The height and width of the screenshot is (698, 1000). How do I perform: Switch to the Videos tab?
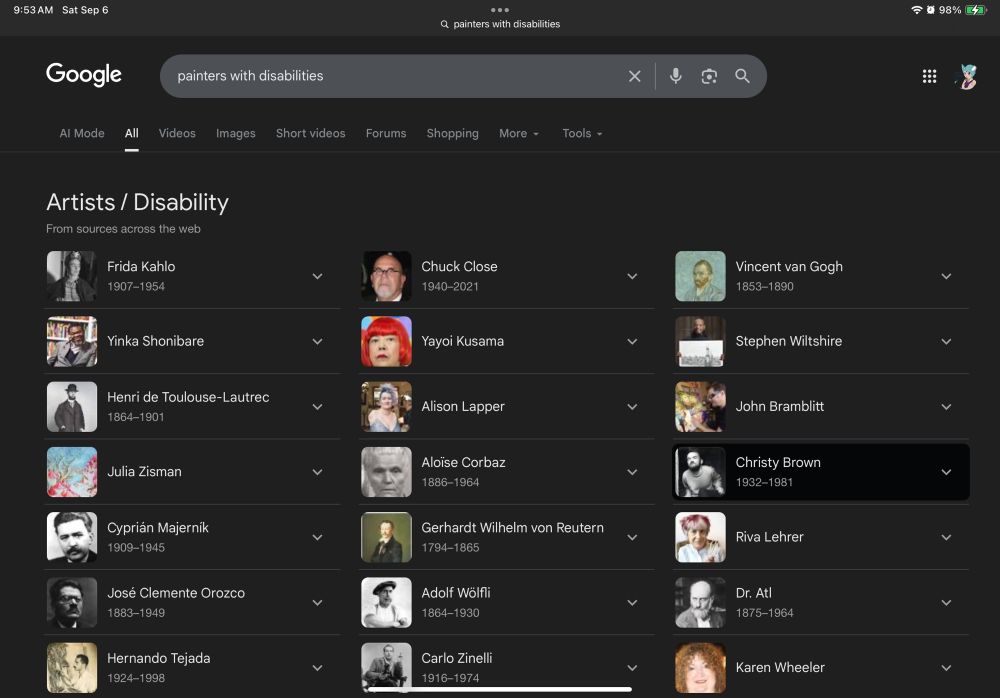click(177, 133)
